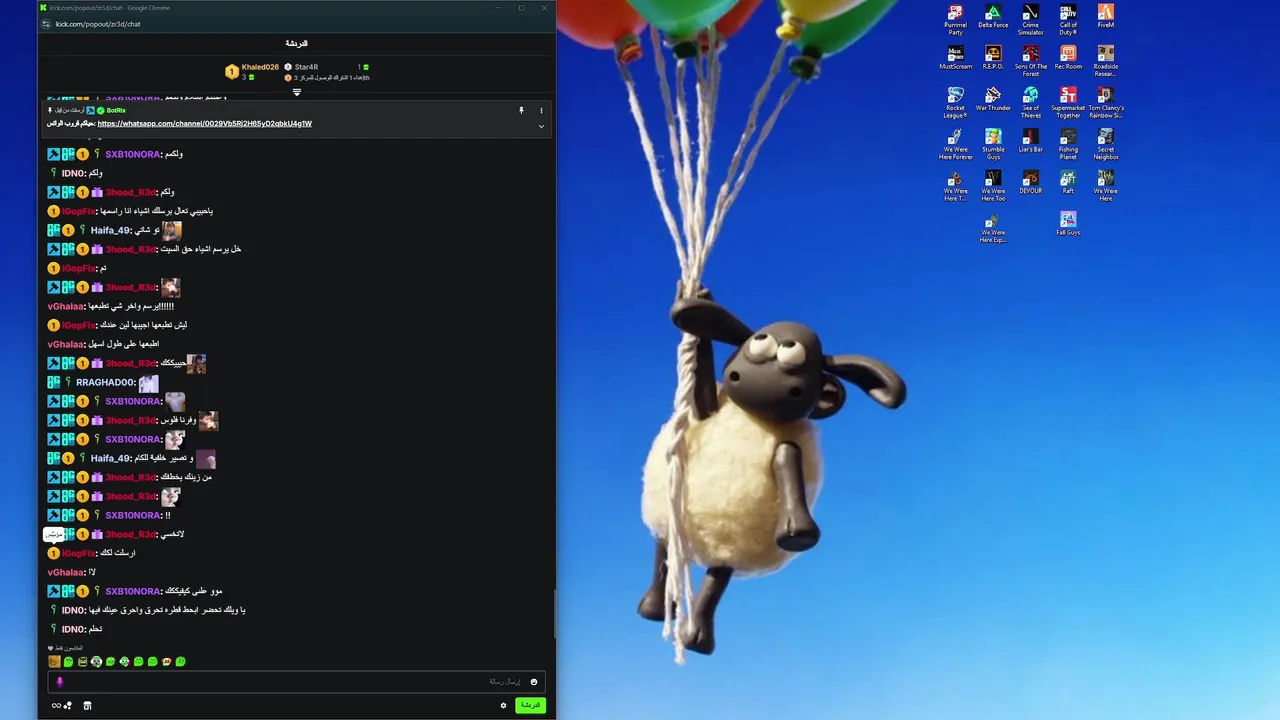Select We Were Here Expeditions desktop icon
The image size is (1280, 720).
pyautogui.click(x=993, y=228)
